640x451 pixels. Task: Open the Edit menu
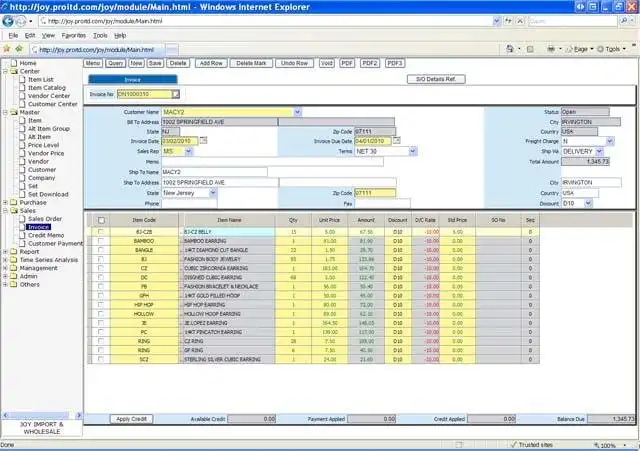coord(30,36)
